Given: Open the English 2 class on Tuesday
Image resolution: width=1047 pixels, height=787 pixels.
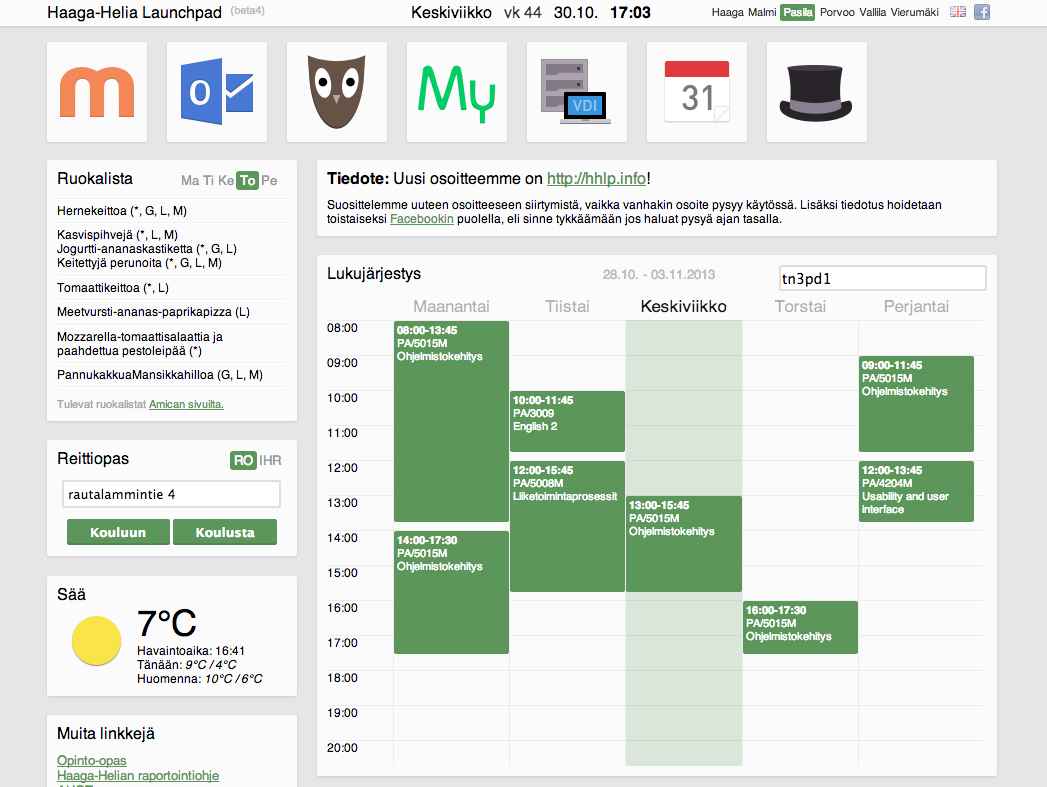Looking at the screenshot, I should click(x=567, y=421).
